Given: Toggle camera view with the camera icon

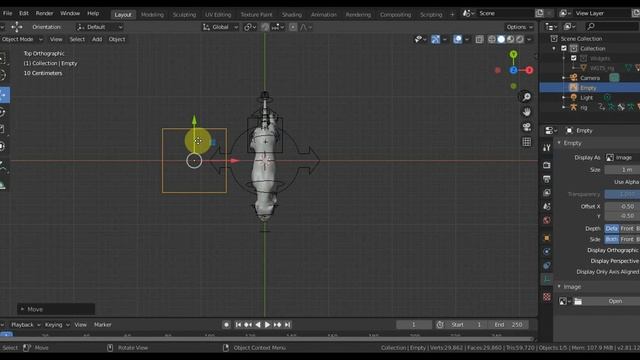Looking at the screenshot, I should click(x=527, y=127).
